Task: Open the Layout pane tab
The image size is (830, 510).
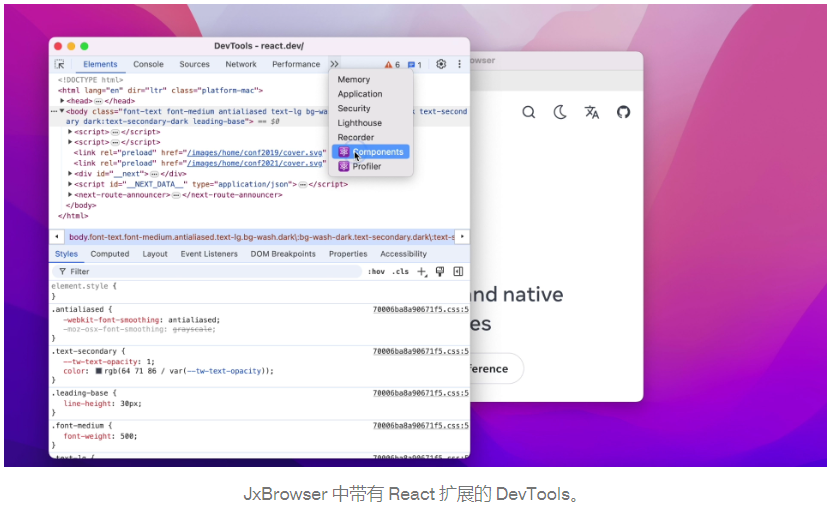Action: click(155, 254)
